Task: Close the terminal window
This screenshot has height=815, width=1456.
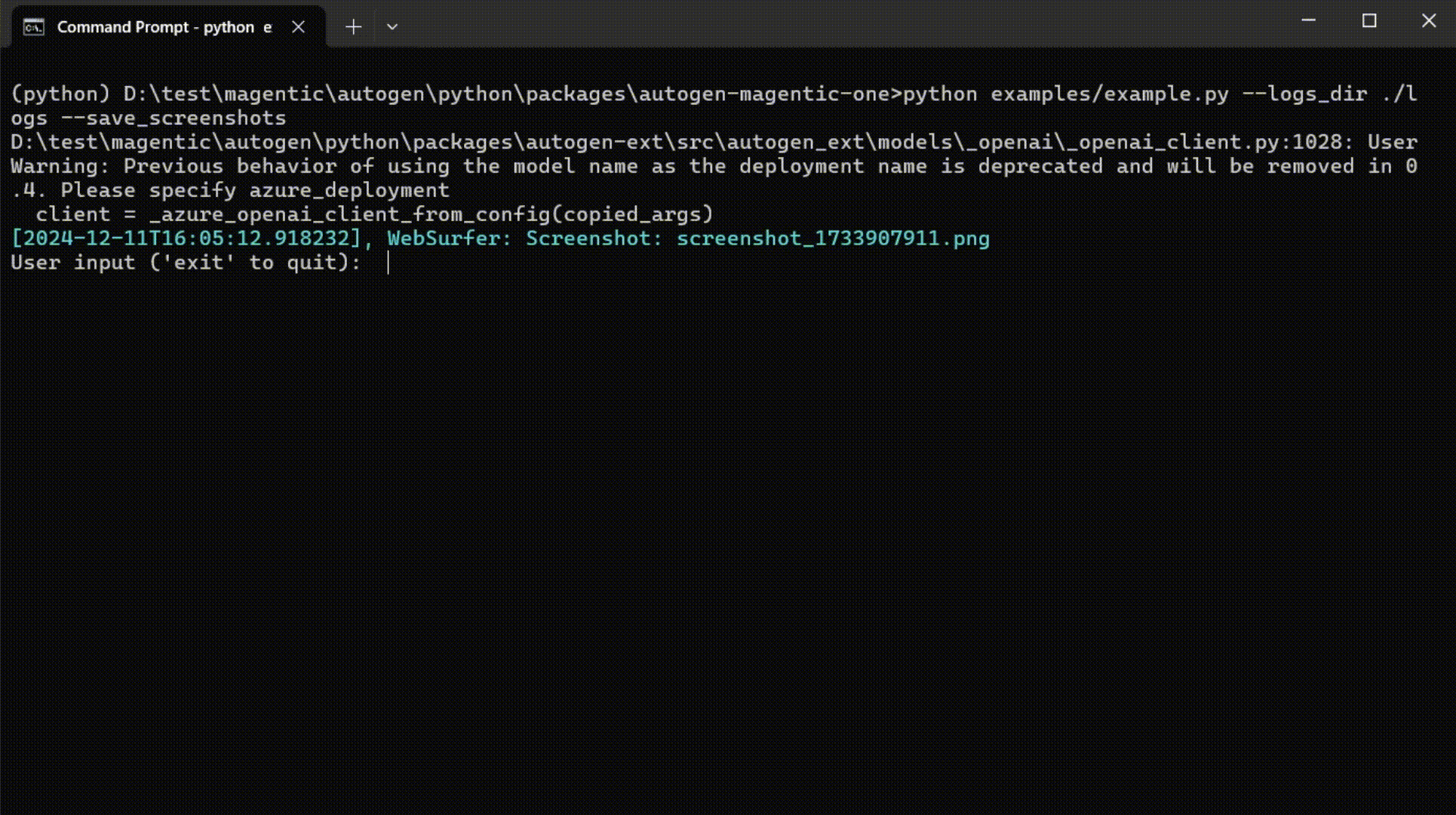Action: pos(1429,21)
